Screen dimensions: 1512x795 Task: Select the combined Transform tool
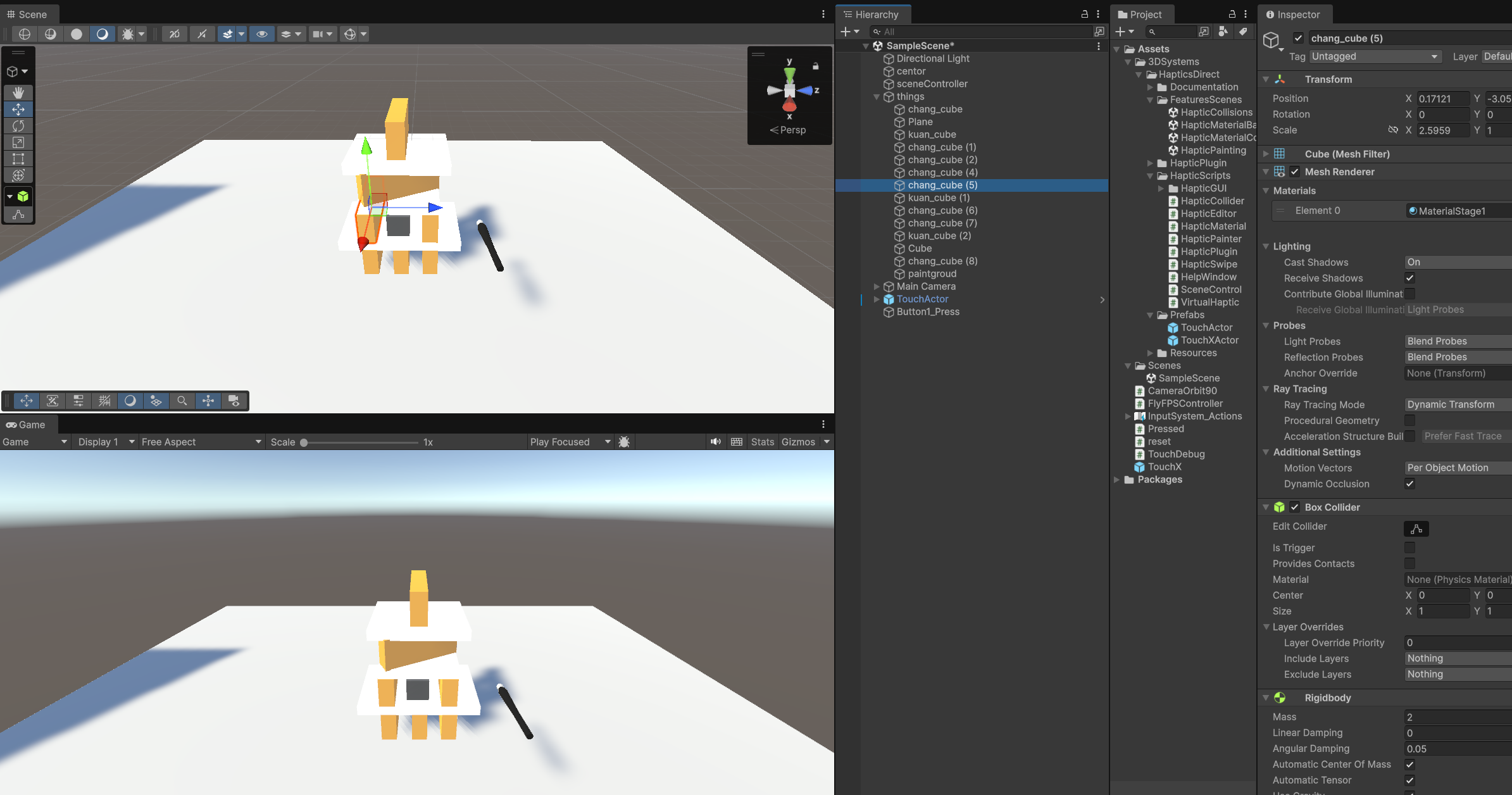[x=18, y=175]
